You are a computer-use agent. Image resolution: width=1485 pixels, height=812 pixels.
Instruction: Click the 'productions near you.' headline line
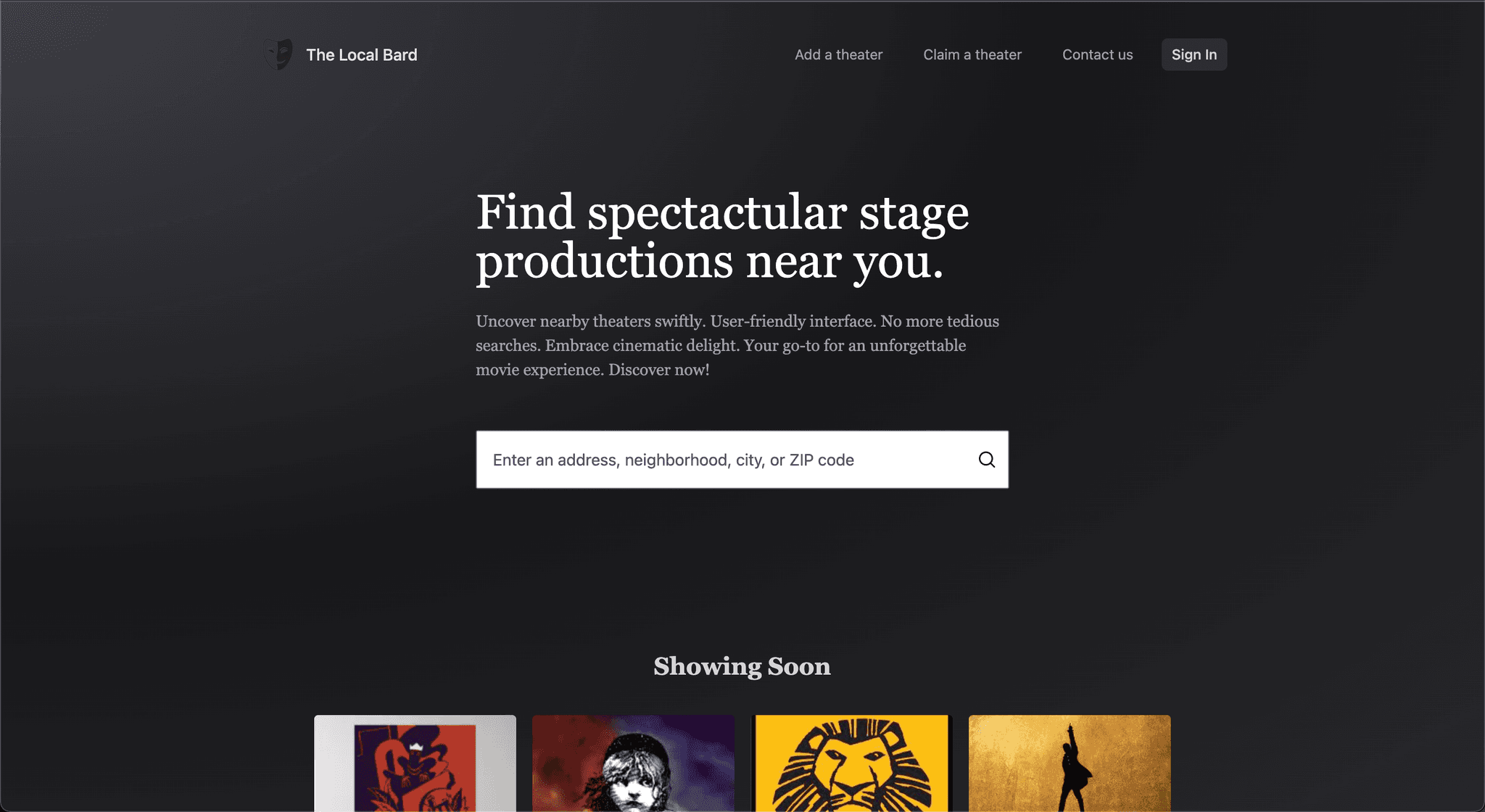click(x=710, y=262)
